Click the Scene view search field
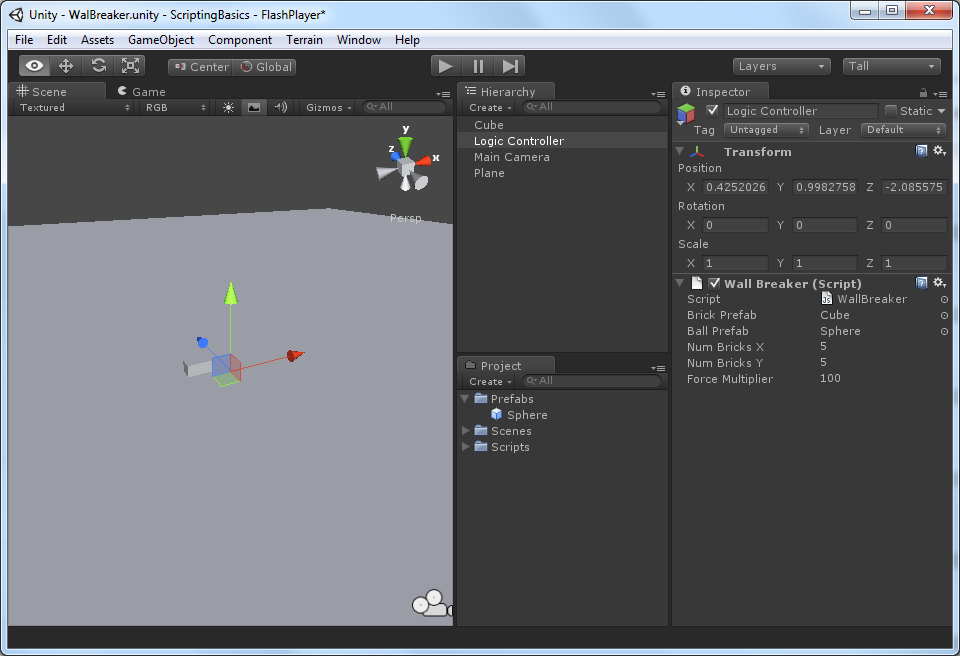The width and height of the screenshot is (960, 656). tap(404, 107)
